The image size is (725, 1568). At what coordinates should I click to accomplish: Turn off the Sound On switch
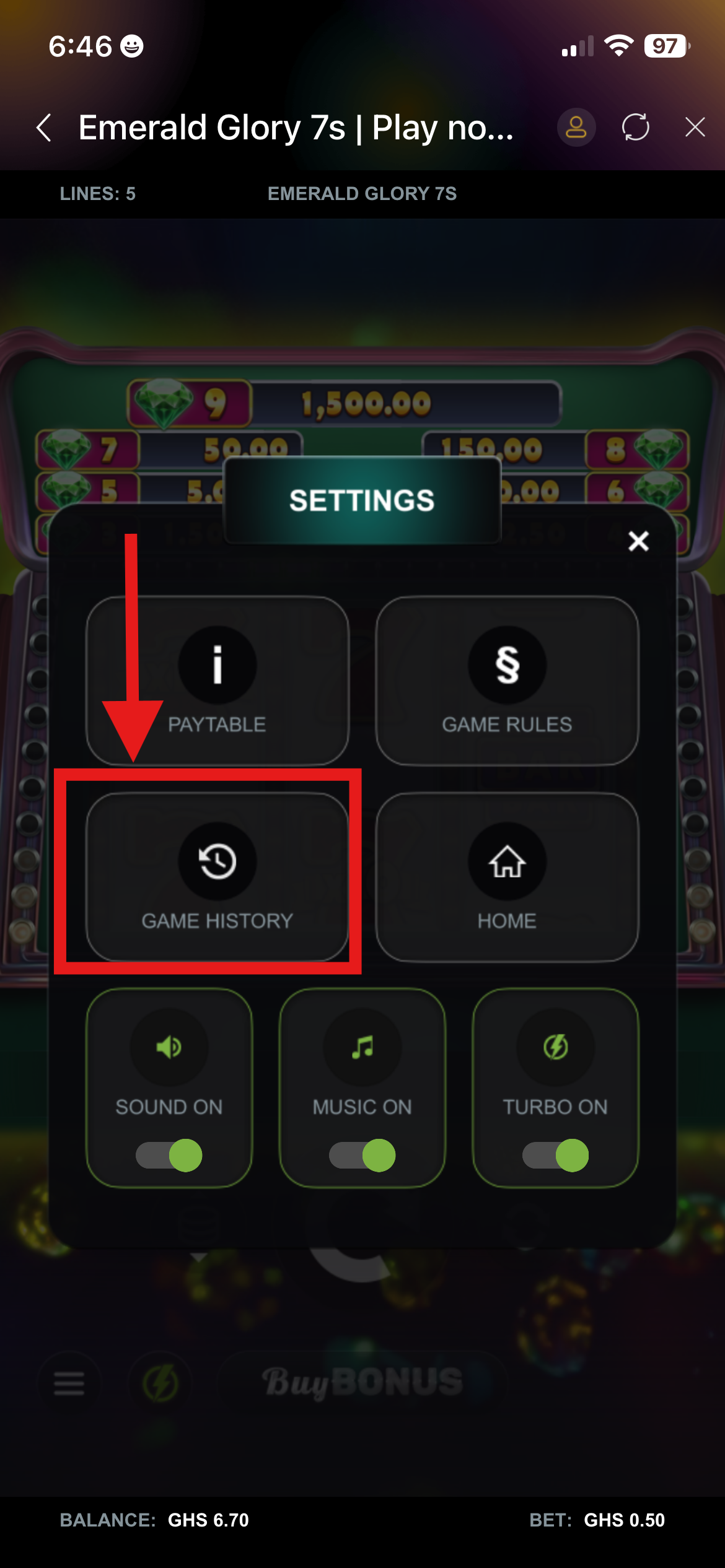click(169, 1156)
